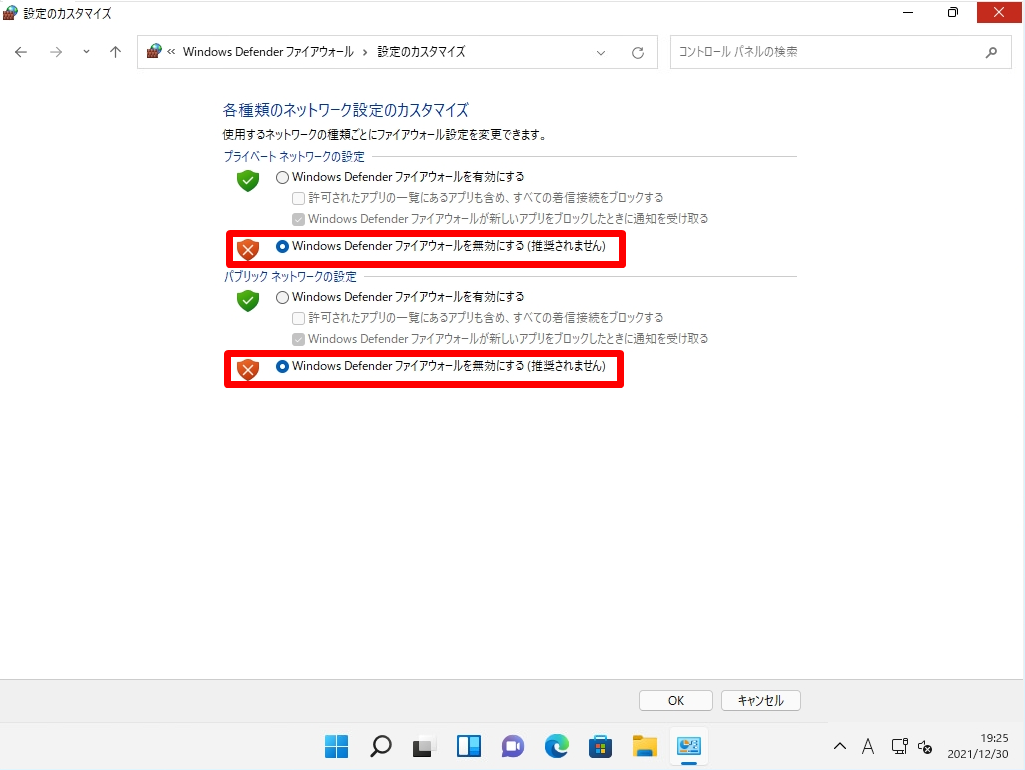Click プライベート ネットワークの設定 section label

[x=294, y=157]
